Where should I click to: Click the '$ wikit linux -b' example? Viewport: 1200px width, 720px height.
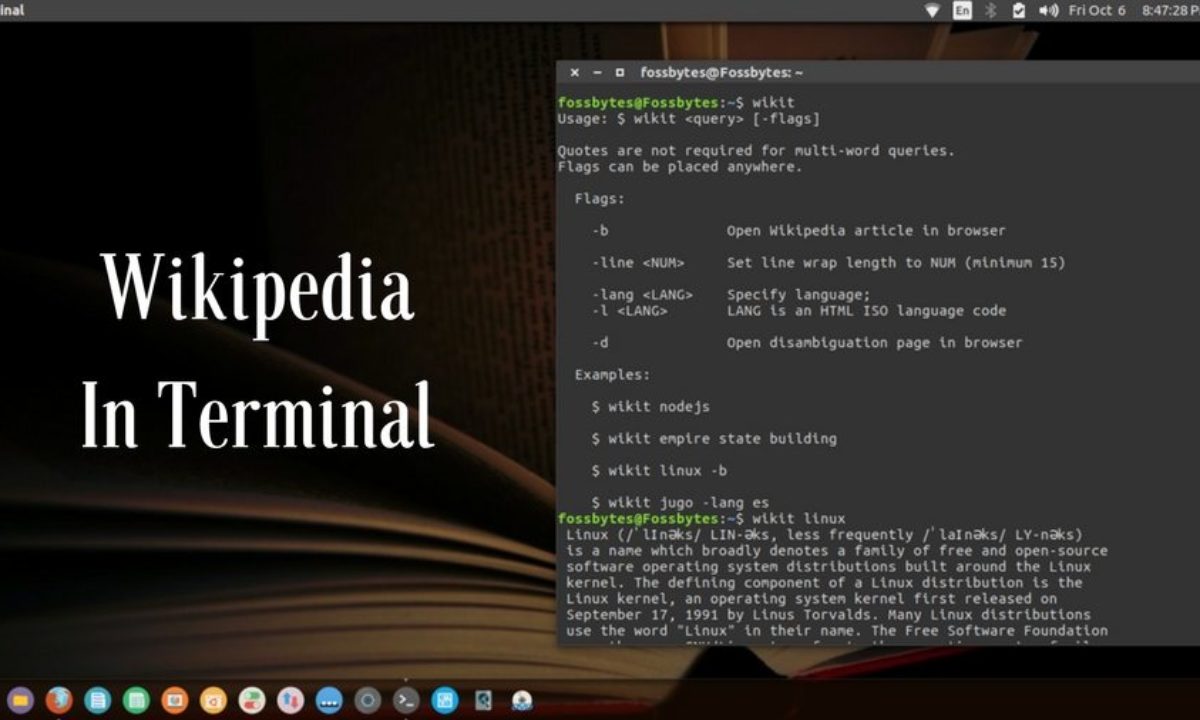pyautogui.click(x=659, y=471)
